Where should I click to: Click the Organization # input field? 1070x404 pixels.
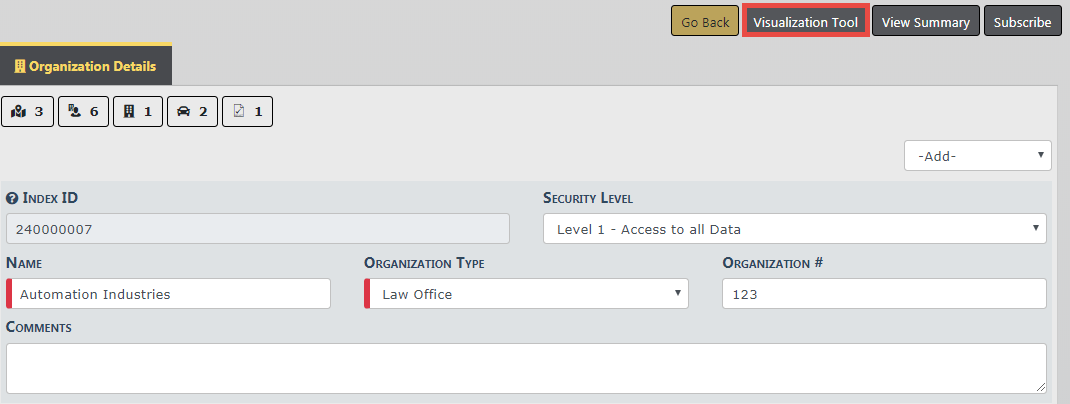click(883, 294)
